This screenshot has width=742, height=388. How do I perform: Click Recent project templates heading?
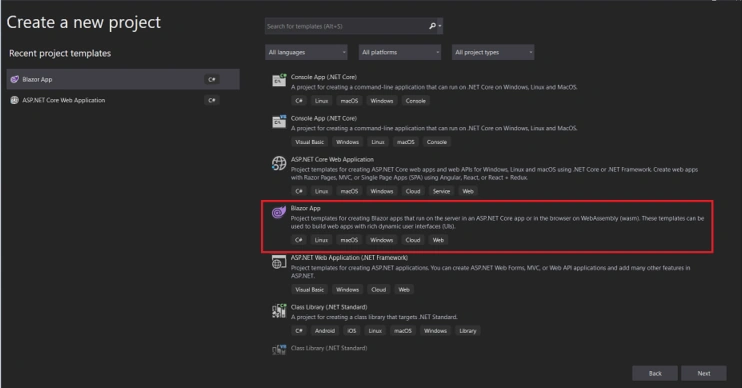(x=60, y=53)
